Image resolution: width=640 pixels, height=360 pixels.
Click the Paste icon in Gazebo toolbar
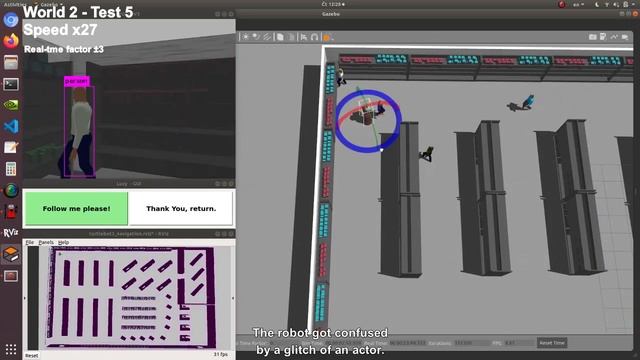click(291, 37)
